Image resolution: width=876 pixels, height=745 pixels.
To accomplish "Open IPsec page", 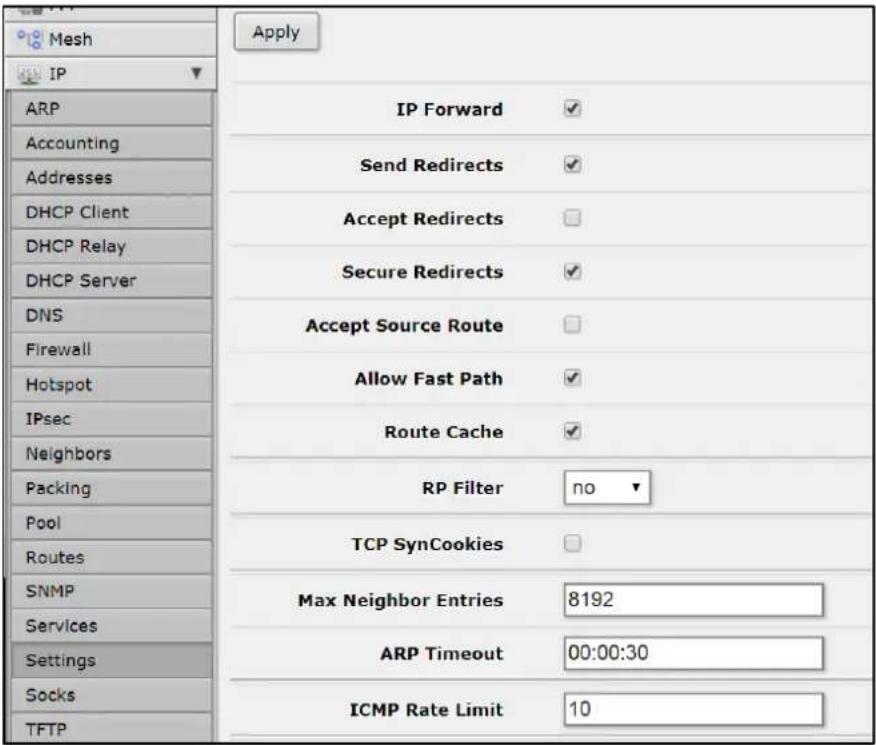I will [x=112, y=419].
